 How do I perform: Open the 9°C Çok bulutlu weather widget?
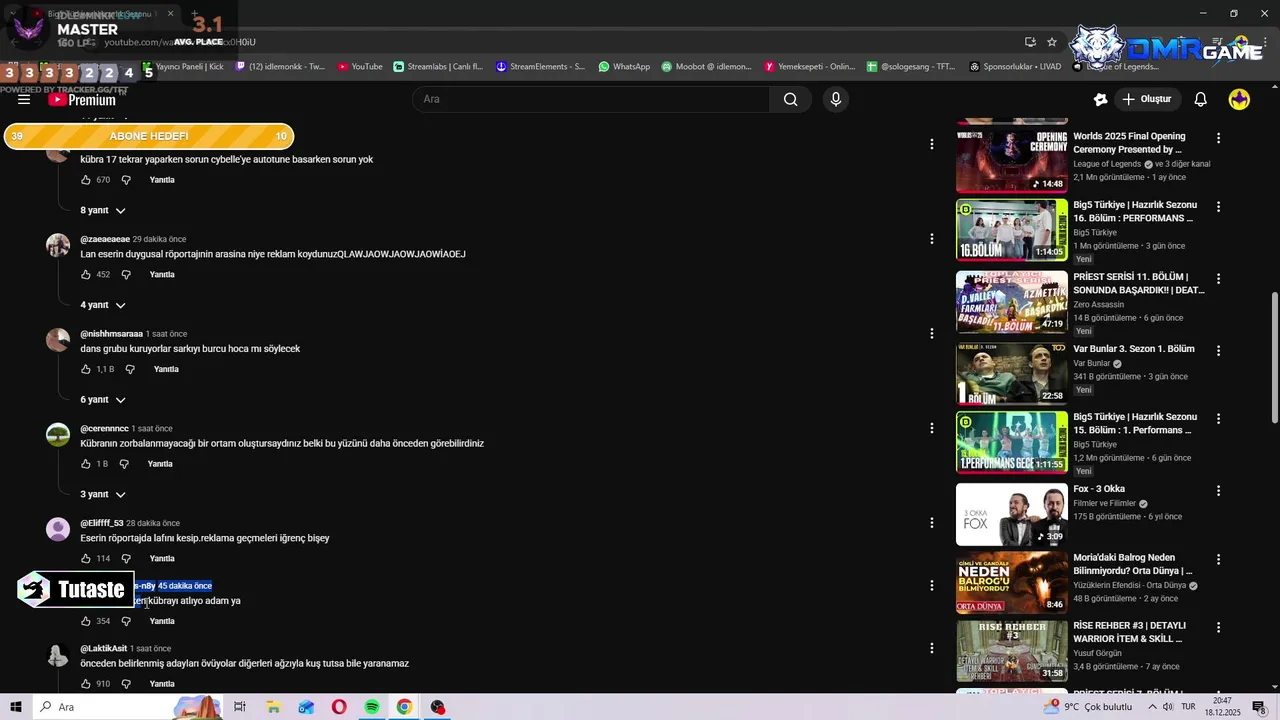[x=1088, y=707]
